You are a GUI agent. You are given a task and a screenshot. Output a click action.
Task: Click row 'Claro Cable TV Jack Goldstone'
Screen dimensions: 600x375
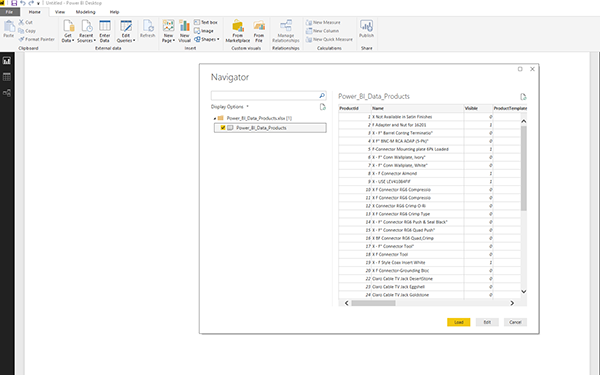click(x=429, y=295)
